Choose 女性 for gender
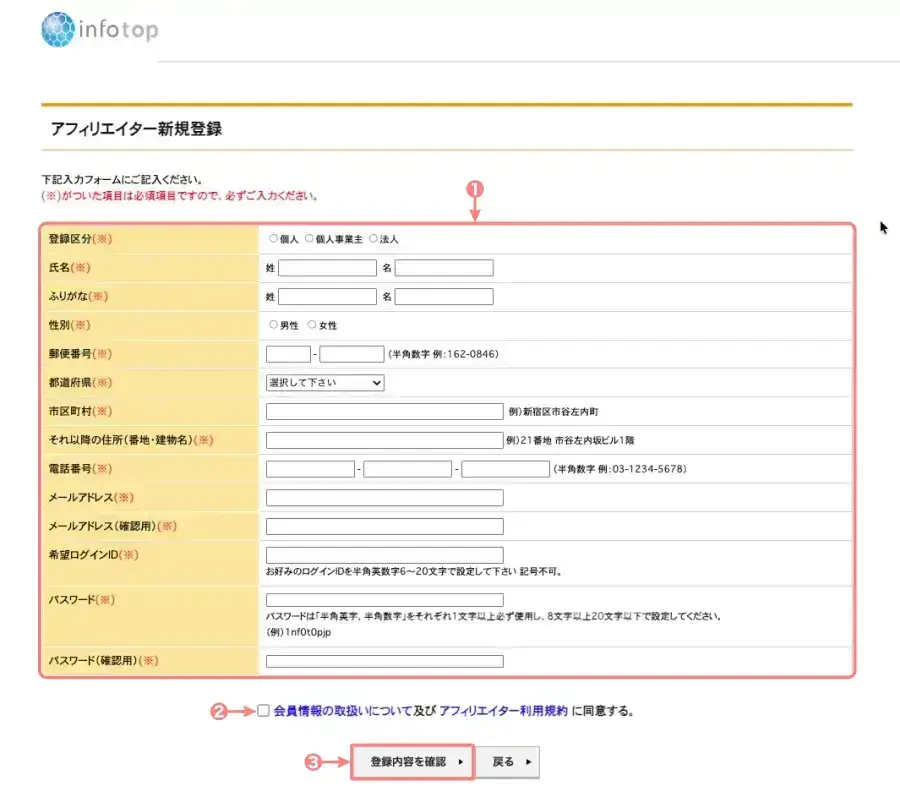Screen dimensions: 900x795 [313, 324]
